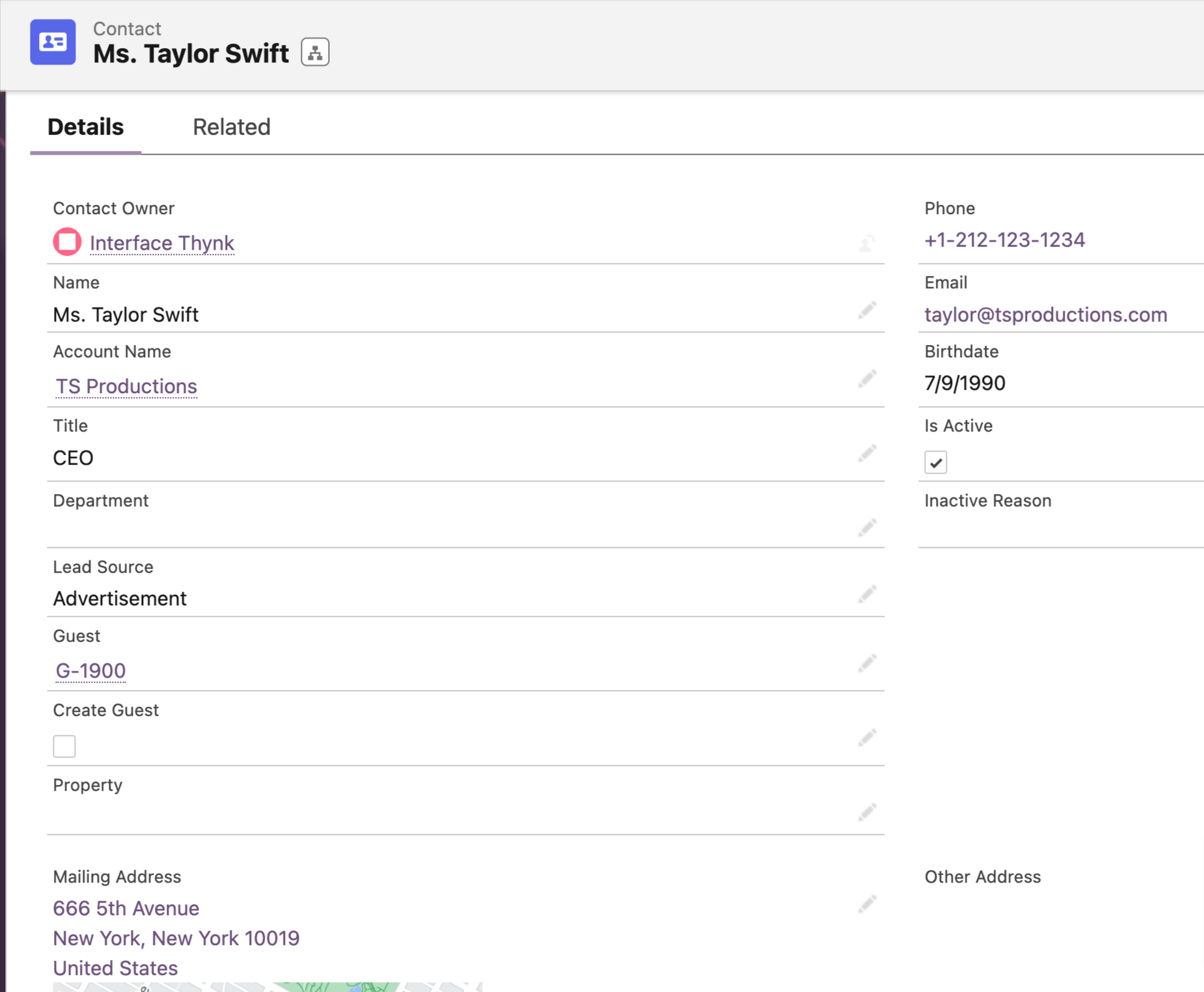Viewport: 1204px width, 992px height.
Task: Check the Create Guest checkbox
Action: (64, 746)
